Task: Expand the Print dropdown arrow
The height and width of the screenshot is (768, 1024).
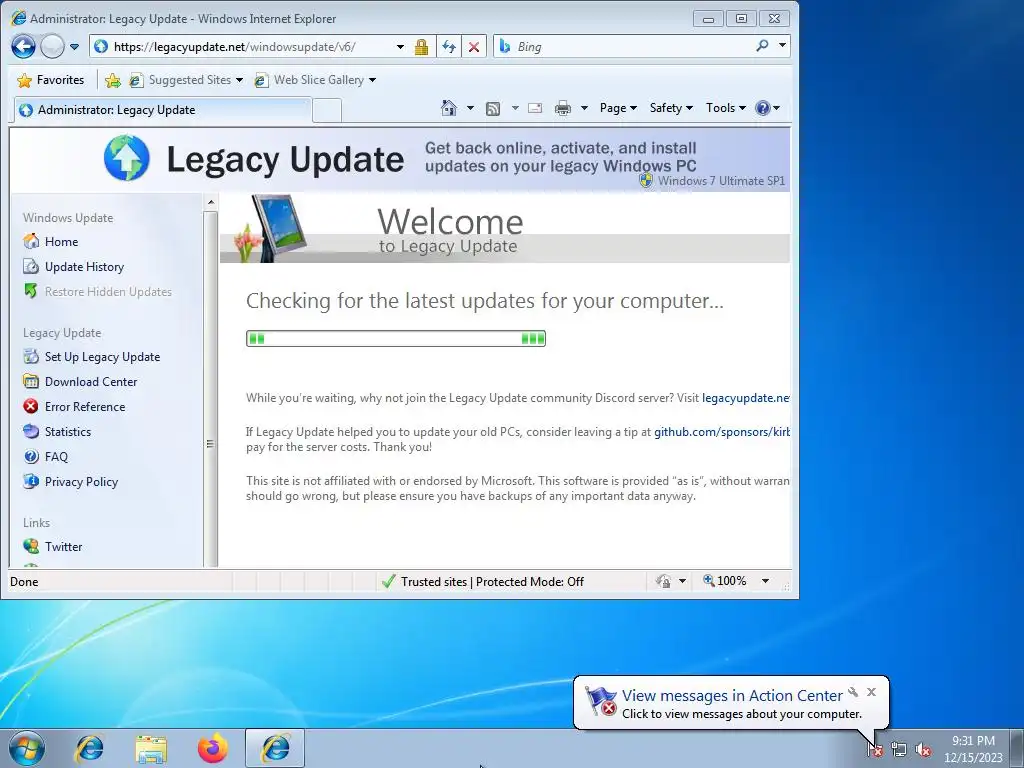Action: pos(584,108)
